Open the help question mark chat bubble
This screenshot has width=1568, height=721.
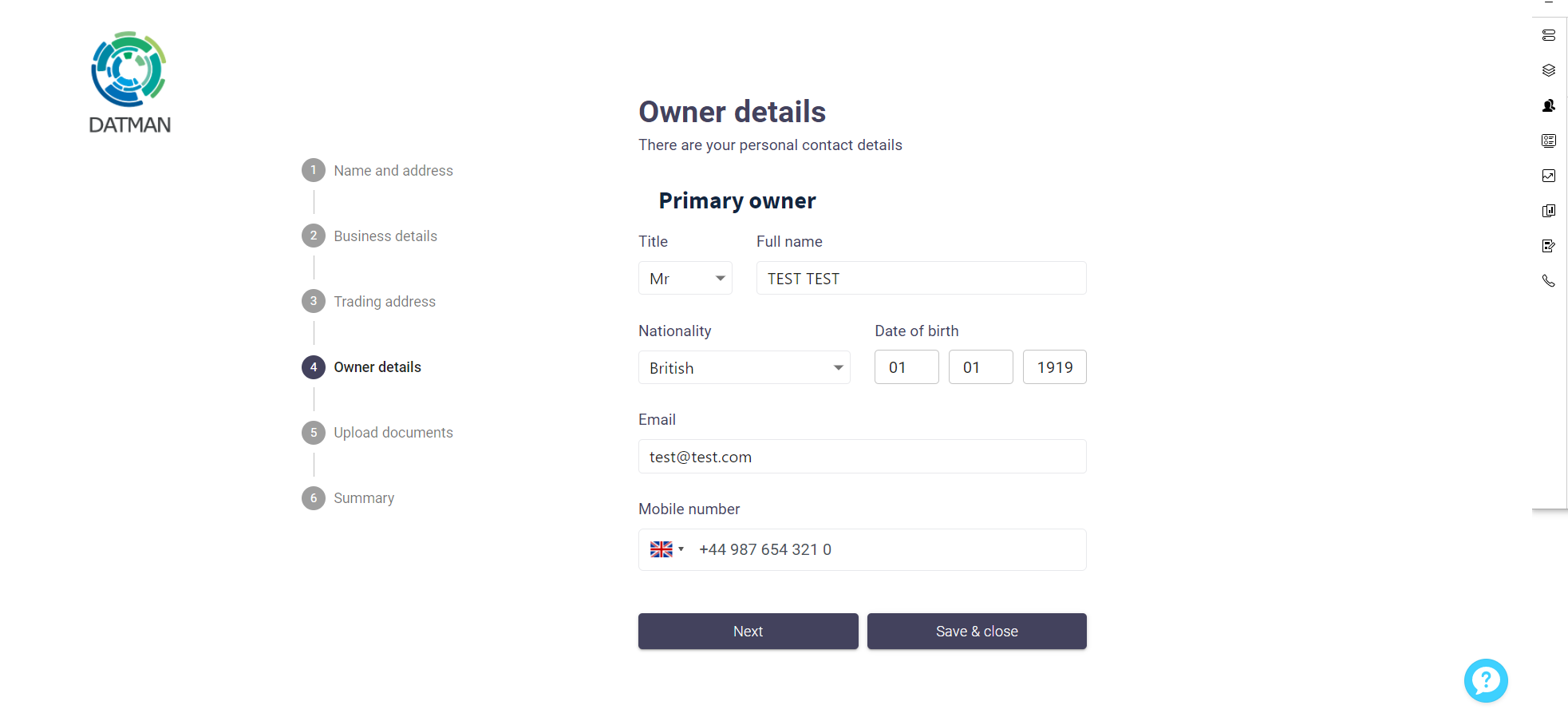1486,680
